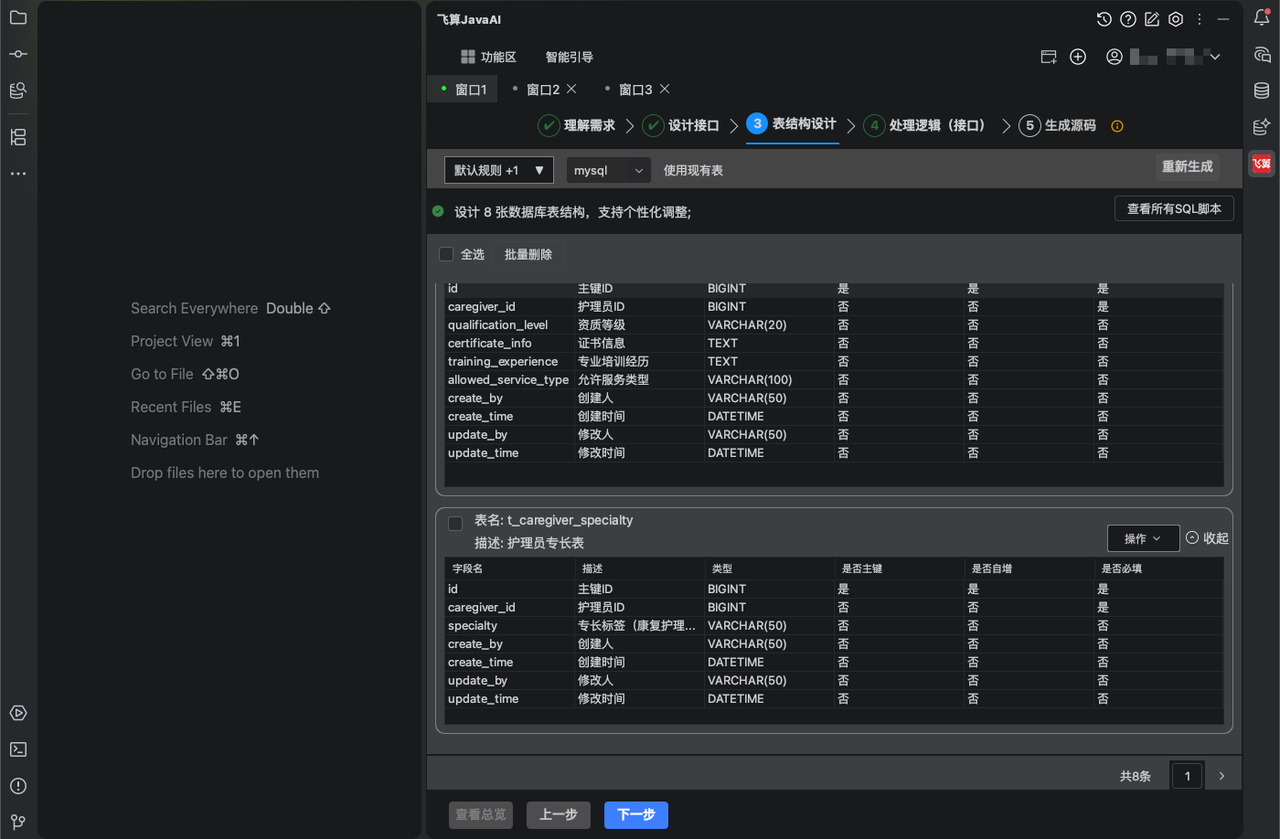Viewport: 1280px width, 839px height.
Task: Open the Structure tool window icon
Action: (x=18, y=137)
